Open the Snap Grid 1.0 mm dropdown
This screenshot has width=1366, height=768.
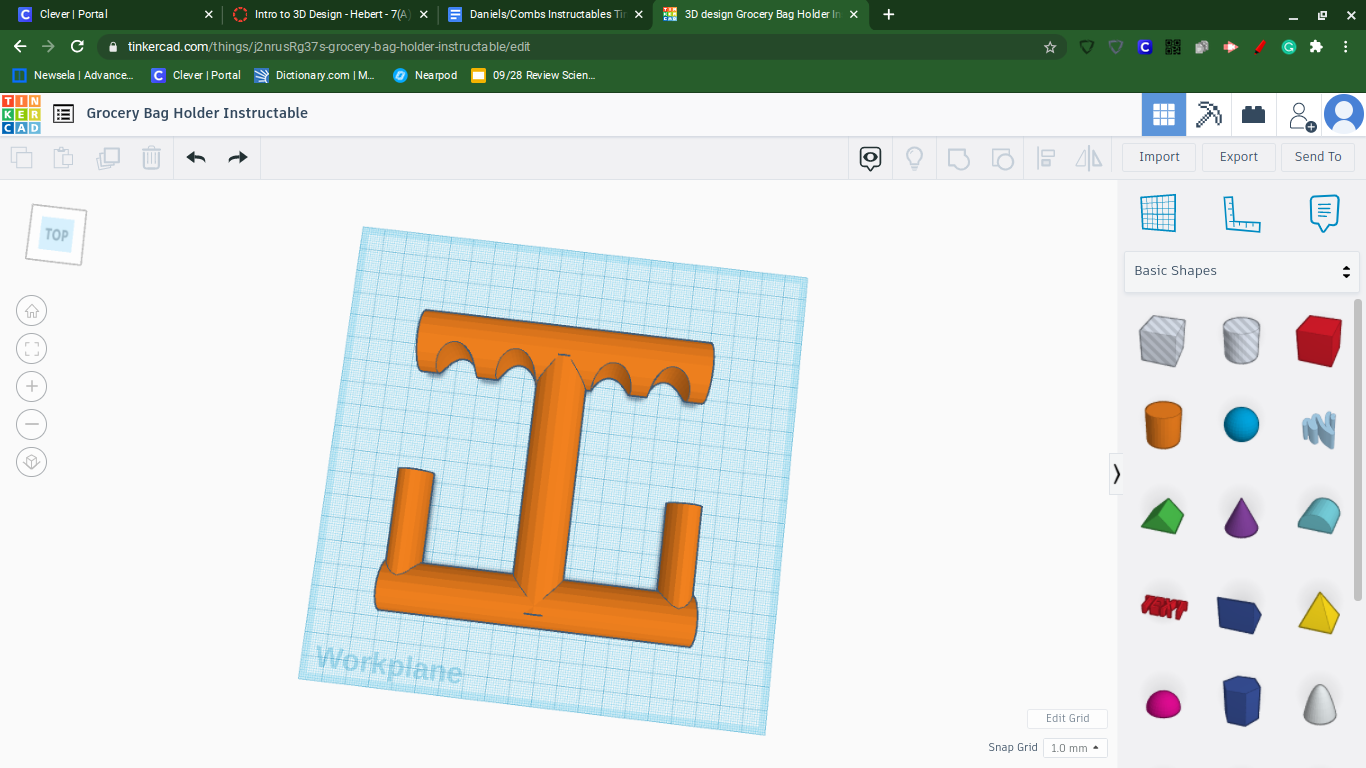(1075, 748)
